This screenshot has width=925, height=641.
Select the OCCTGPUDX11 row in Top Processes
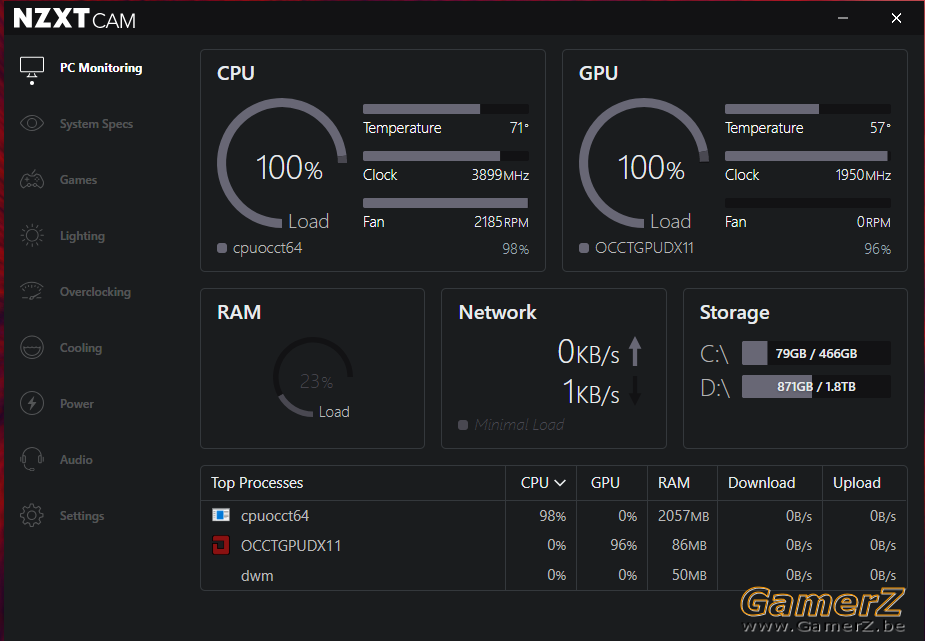[x=553, y=545]
